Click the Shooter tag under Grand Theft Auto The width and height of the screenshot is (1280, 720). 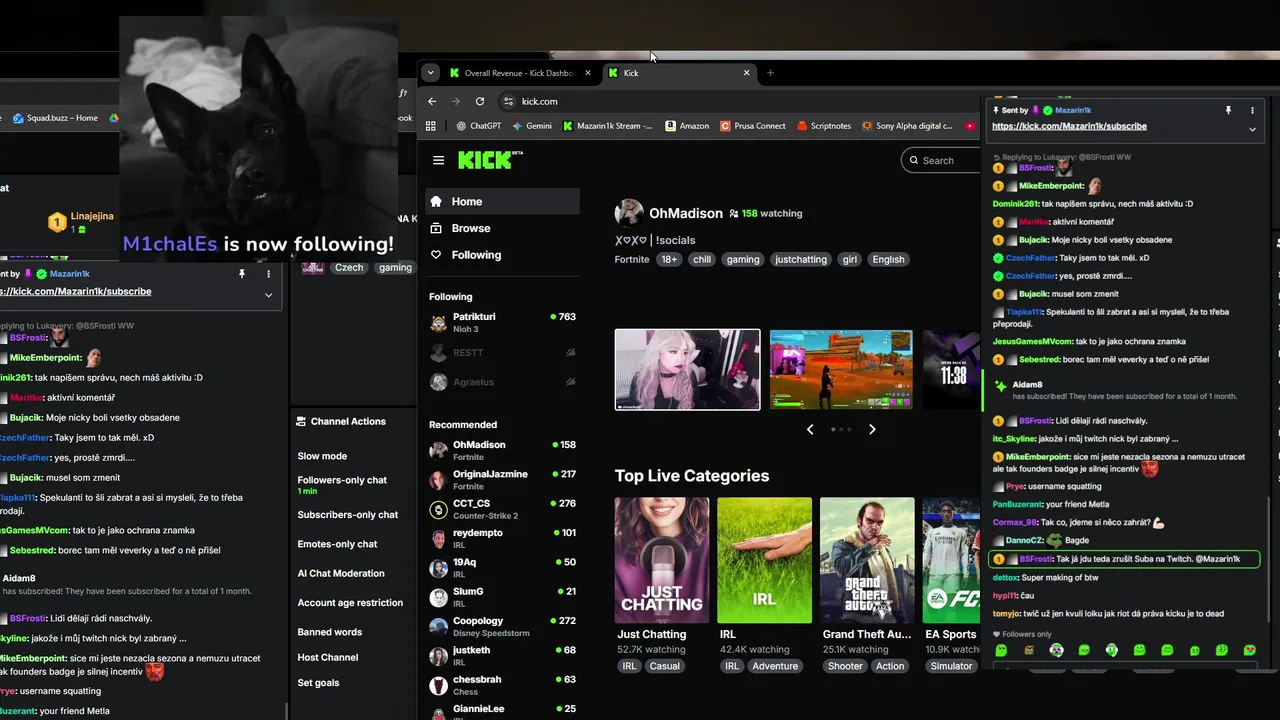pyautogui.click(x=845, y=666)
